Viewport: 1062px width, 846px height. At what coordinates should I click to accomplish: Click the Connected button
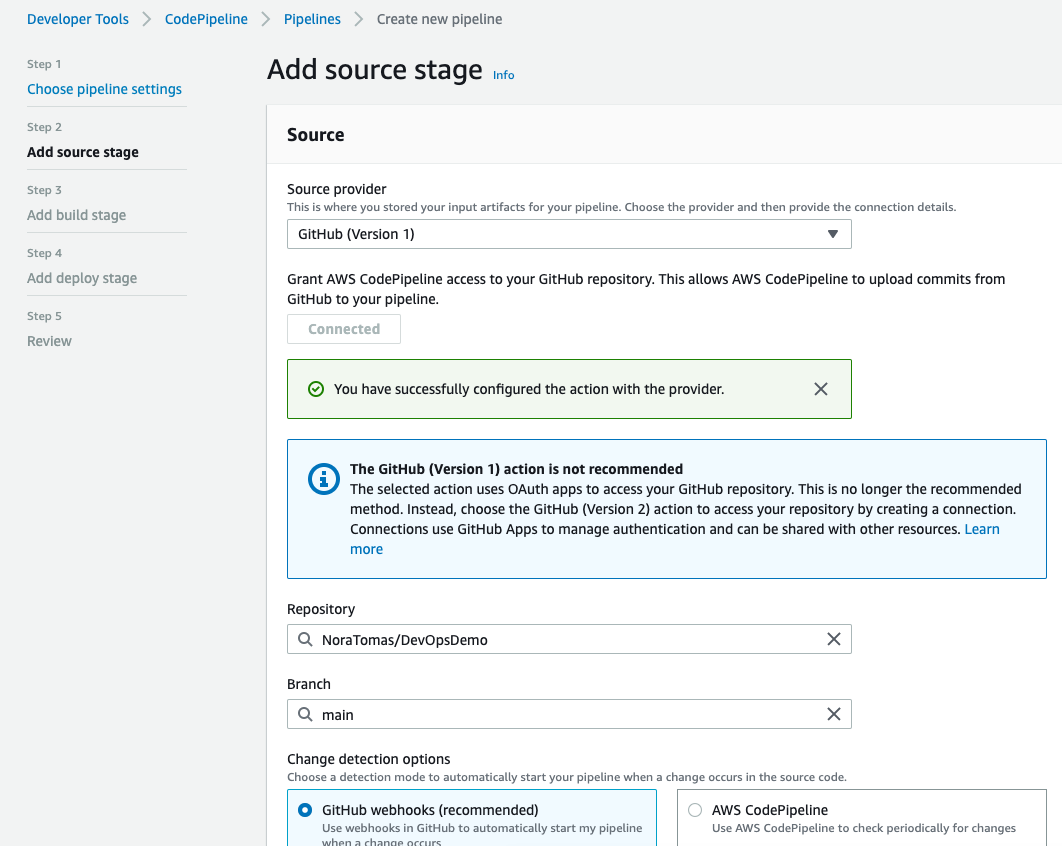coord(344,329)
